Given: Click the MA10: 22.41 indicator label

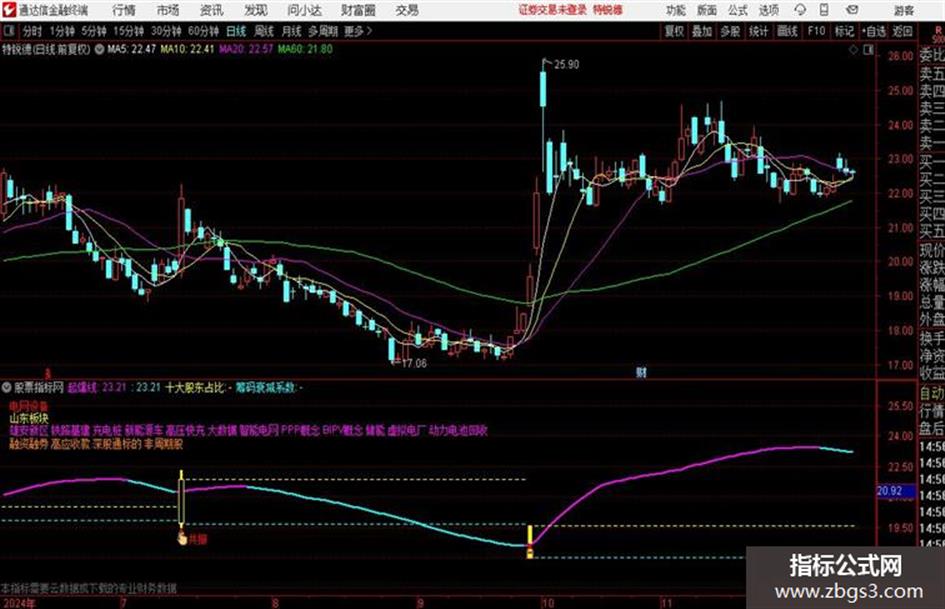Looking at the screenshot, I should pos(187,49).
